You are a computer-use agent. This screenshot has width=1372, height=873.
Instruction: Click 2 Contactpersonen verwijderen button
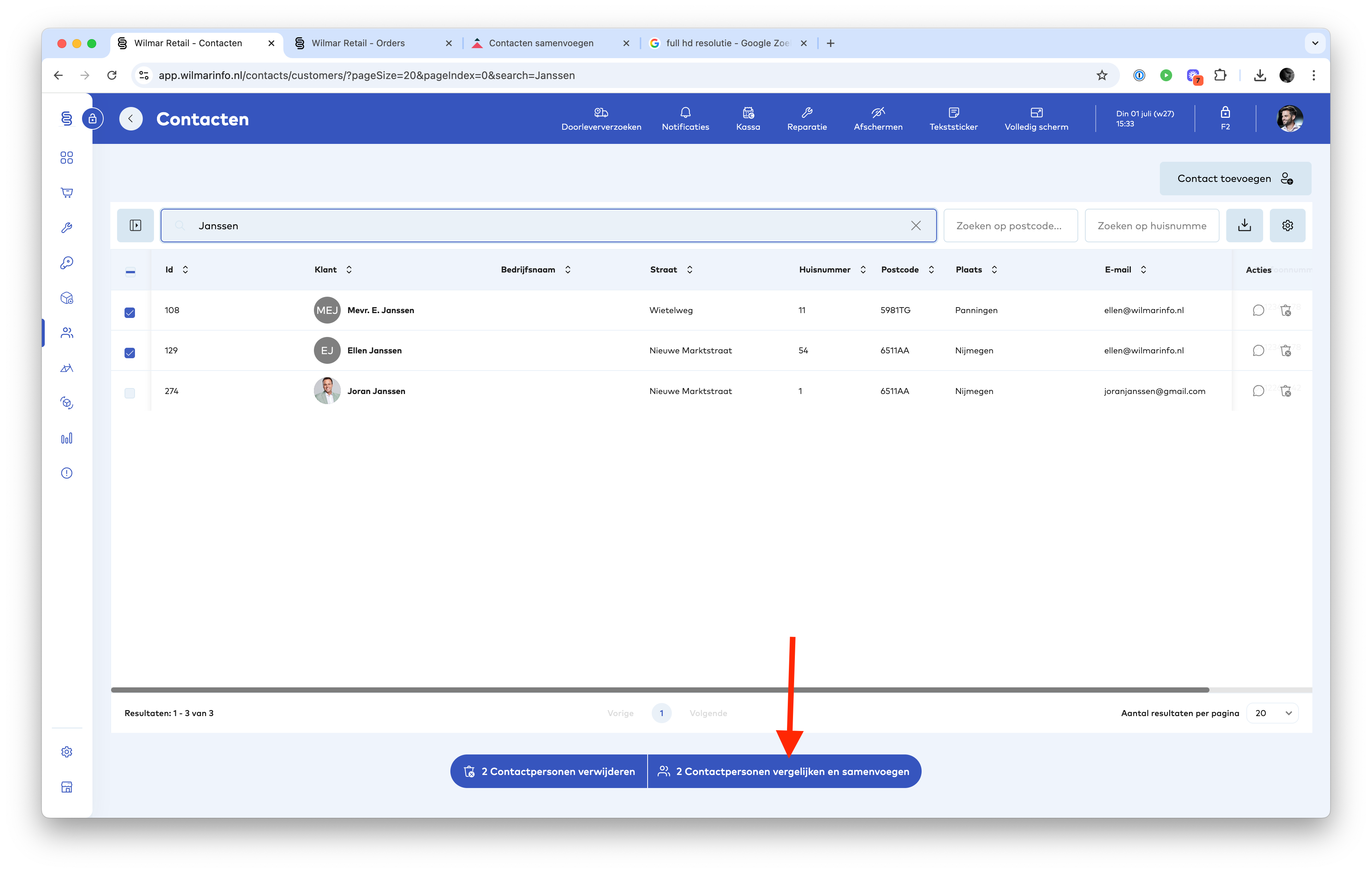tap(549, 771)
